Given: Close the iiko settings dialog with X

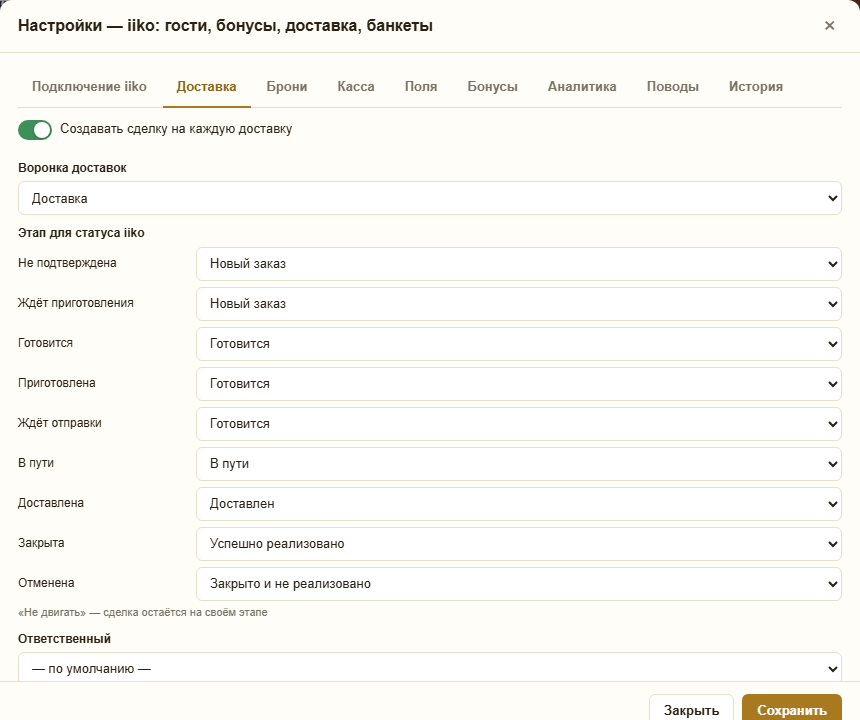Looking at the screenshot, I should tap(829, 26).
